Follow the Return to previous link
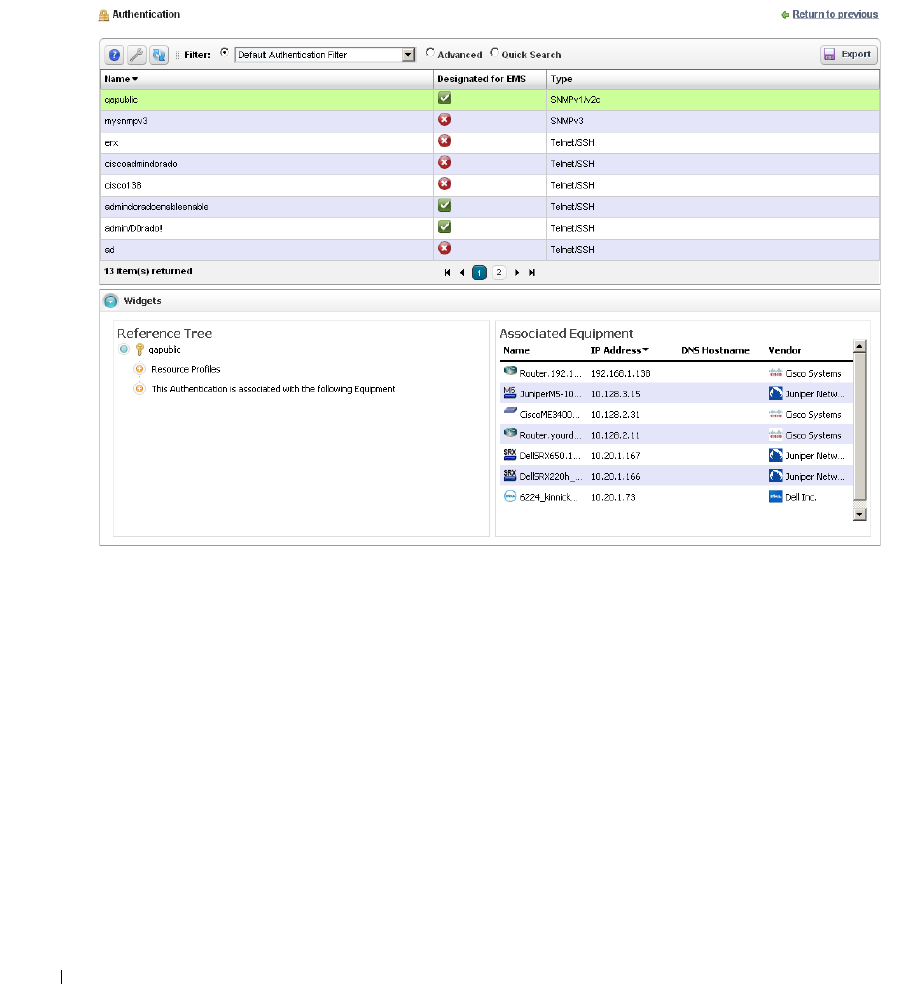900x984 pixels. 835,14
